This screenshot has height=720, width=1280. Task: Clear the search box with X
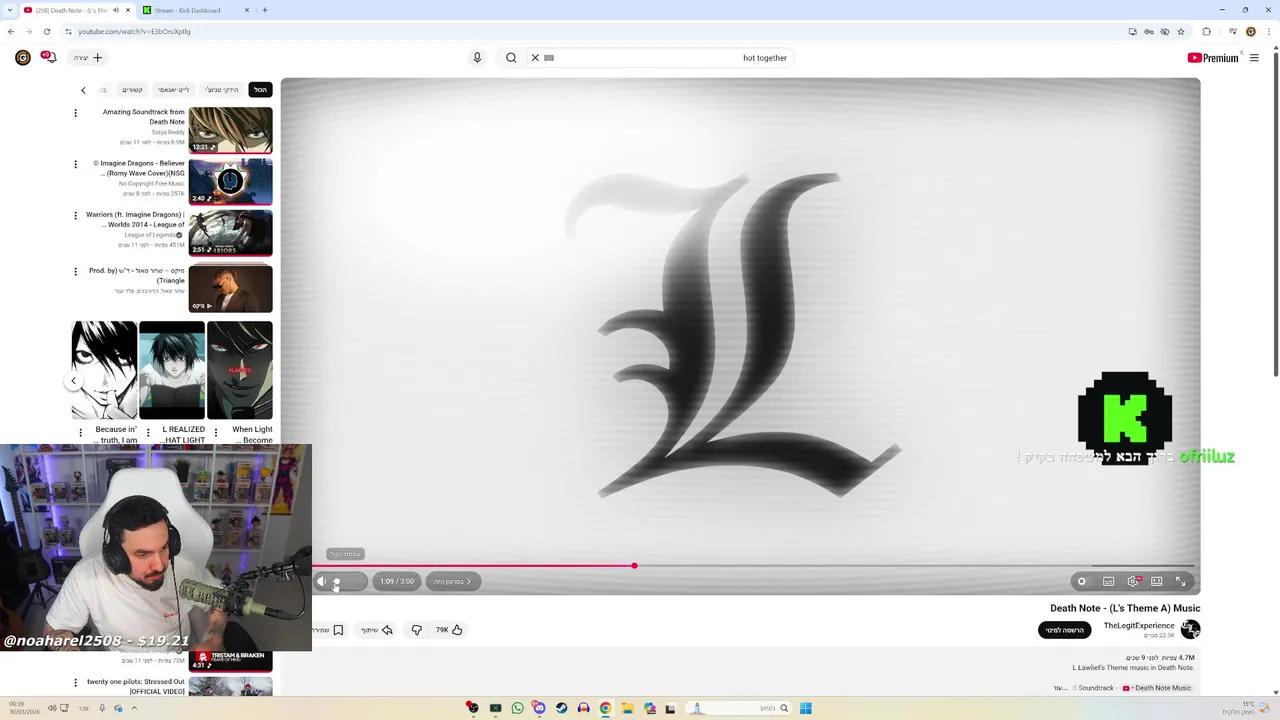point(535,58)
